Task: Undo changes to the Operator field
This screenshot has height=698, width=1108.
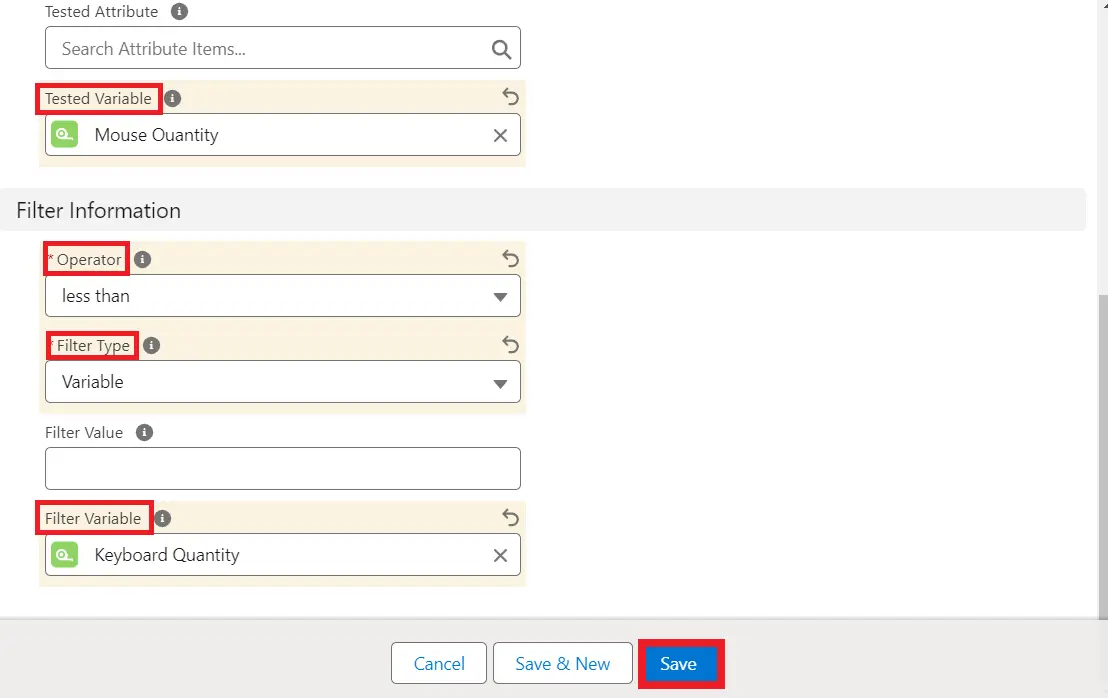Action: 510,259
